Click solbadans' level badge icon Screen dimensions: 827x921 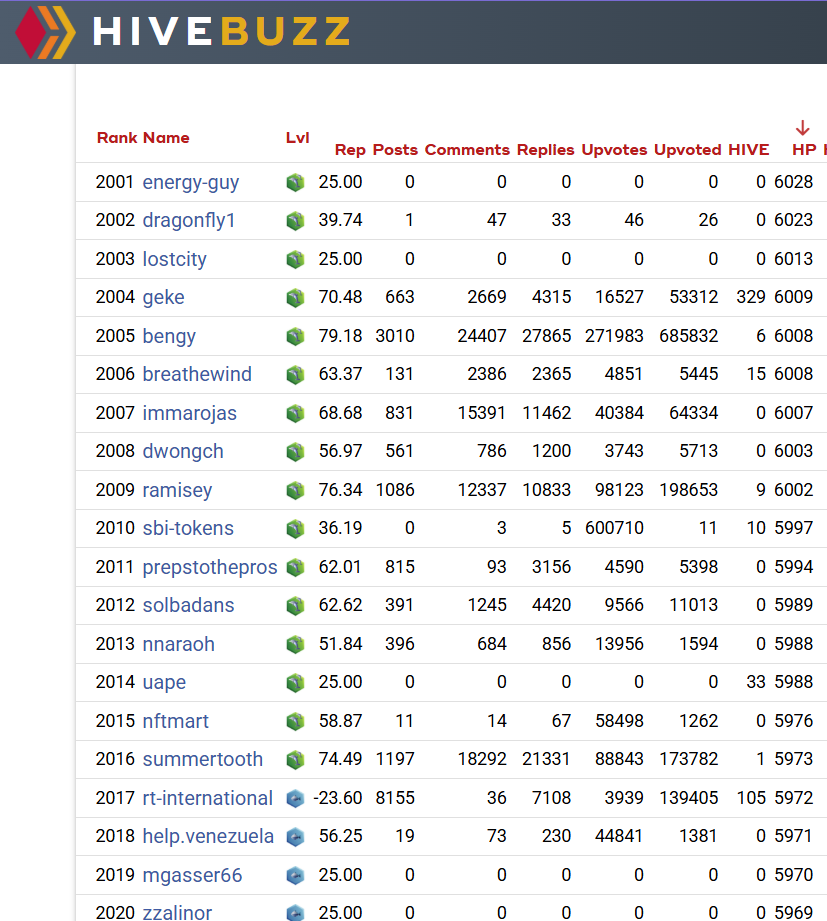295,606
